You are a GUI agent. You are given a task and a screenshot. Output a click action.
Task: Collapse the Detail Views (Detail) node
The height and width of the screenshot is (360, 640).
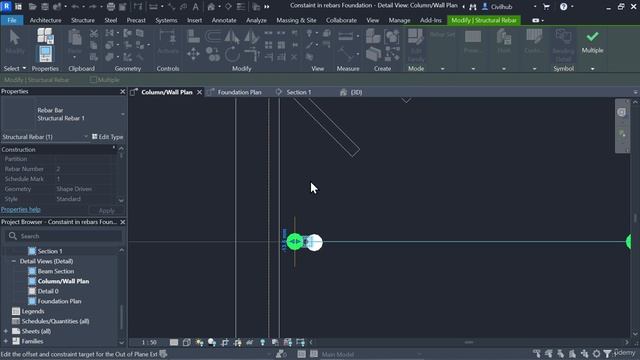pyautogui.click(x=13, y=261)
